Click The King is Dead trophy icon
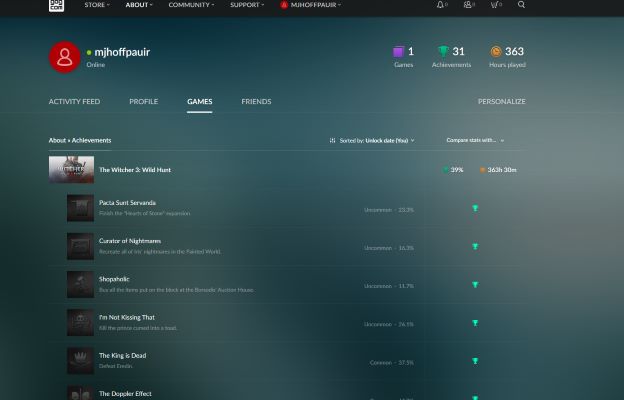 tap(475, 361)
